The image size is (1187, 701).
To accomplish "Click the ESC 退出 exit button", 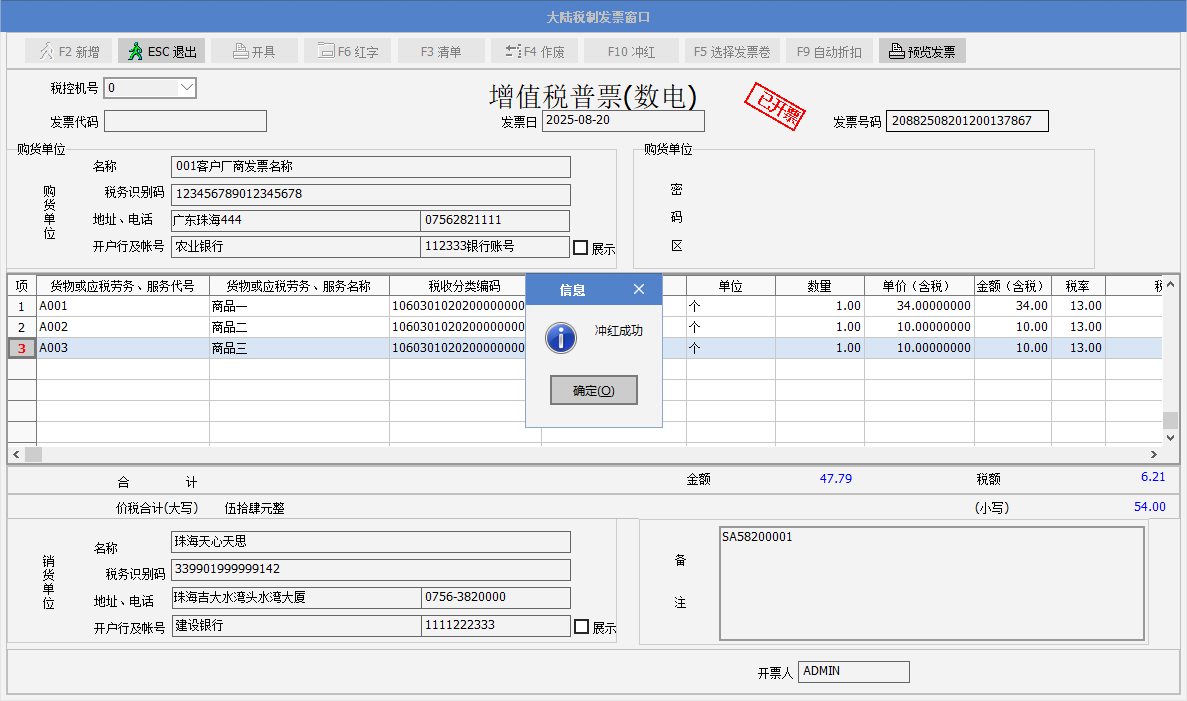I will (162, 51).
